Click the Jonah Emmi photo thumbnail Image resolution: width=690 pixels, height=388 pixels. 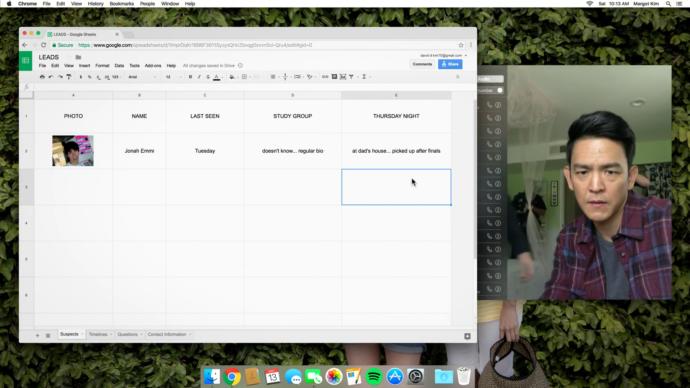[x=73, y=151]
